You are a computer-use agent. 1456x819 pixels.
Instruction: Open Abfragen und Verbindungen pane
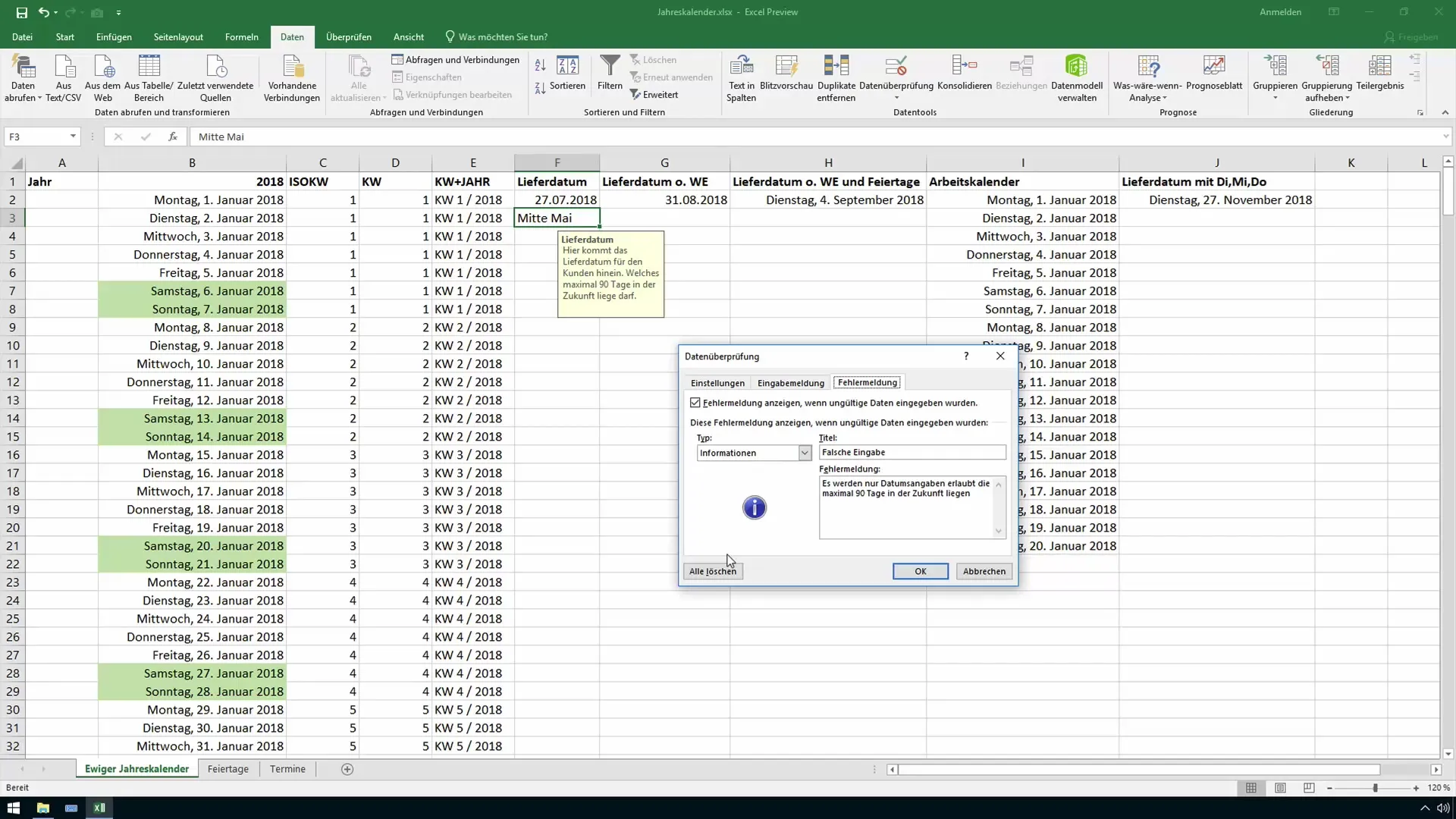click(456, 60)
